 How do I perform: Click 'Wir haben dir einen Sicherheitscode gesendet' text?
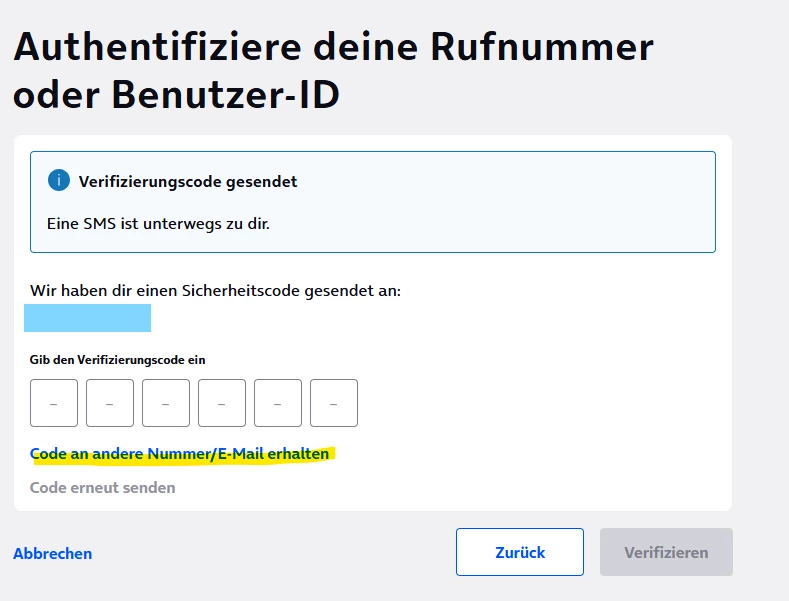click(x=215, y=291)
